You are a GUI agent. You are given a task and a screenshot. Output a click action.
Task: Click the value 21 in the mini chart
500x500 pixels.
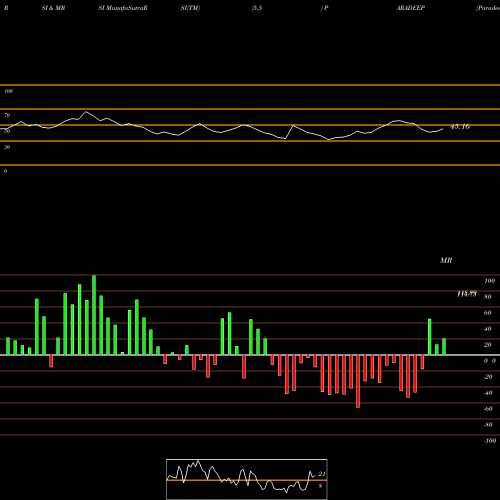click(322, 474)
